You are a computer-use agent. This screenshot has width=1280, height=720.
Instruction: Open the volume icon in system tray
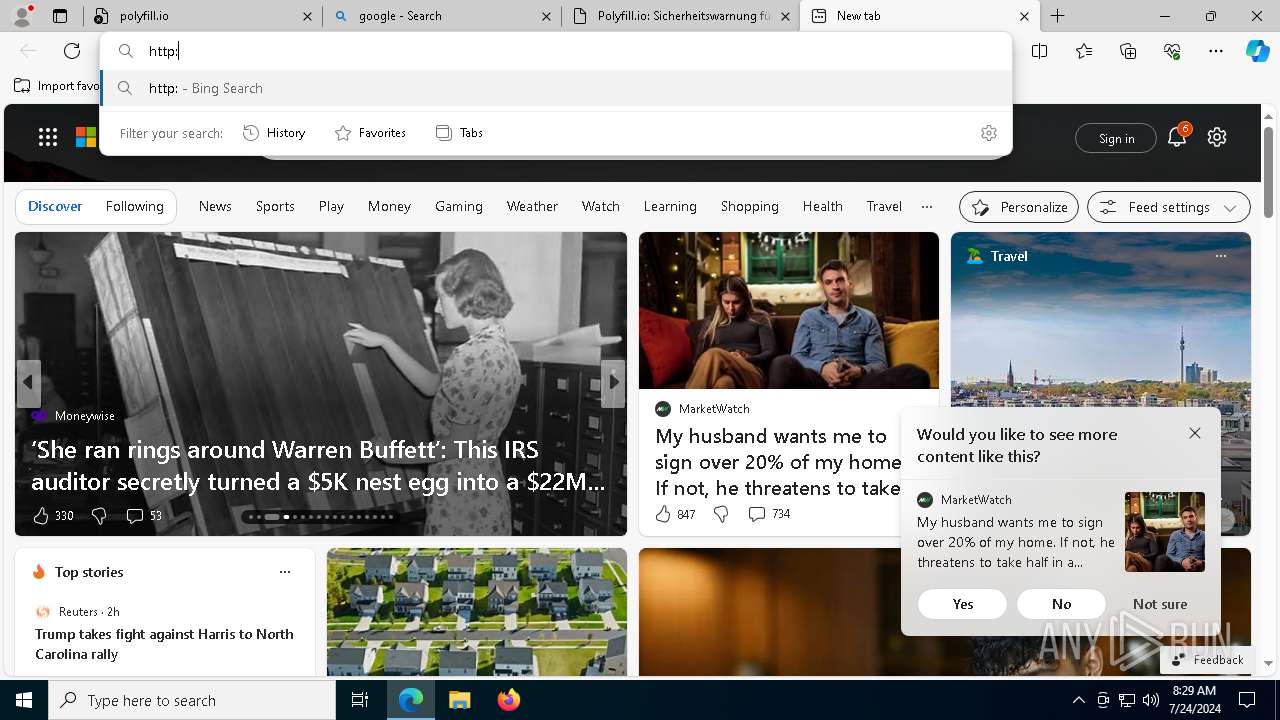coord(1151,700)
